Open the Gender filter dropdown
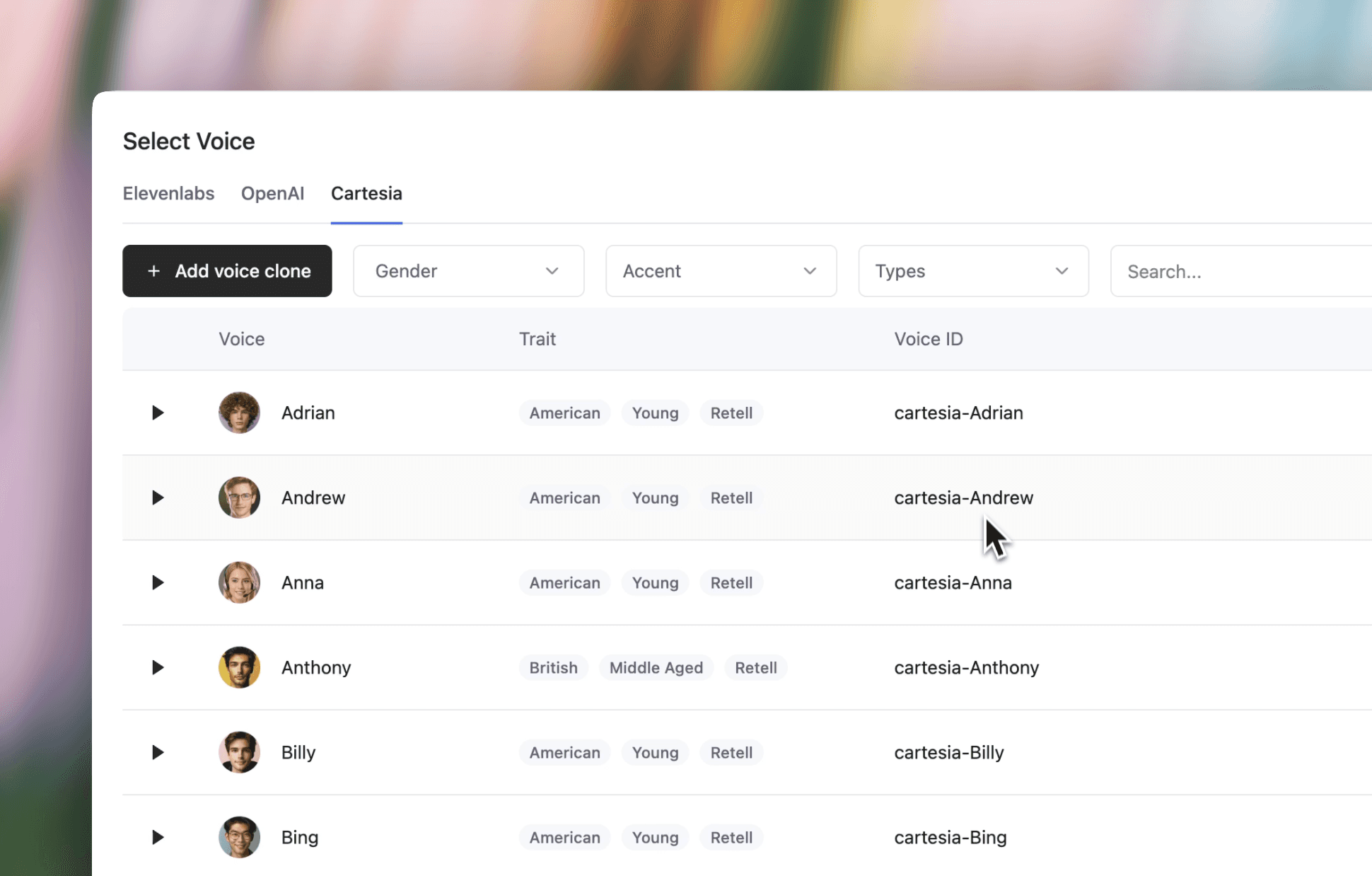 [468, 271]
